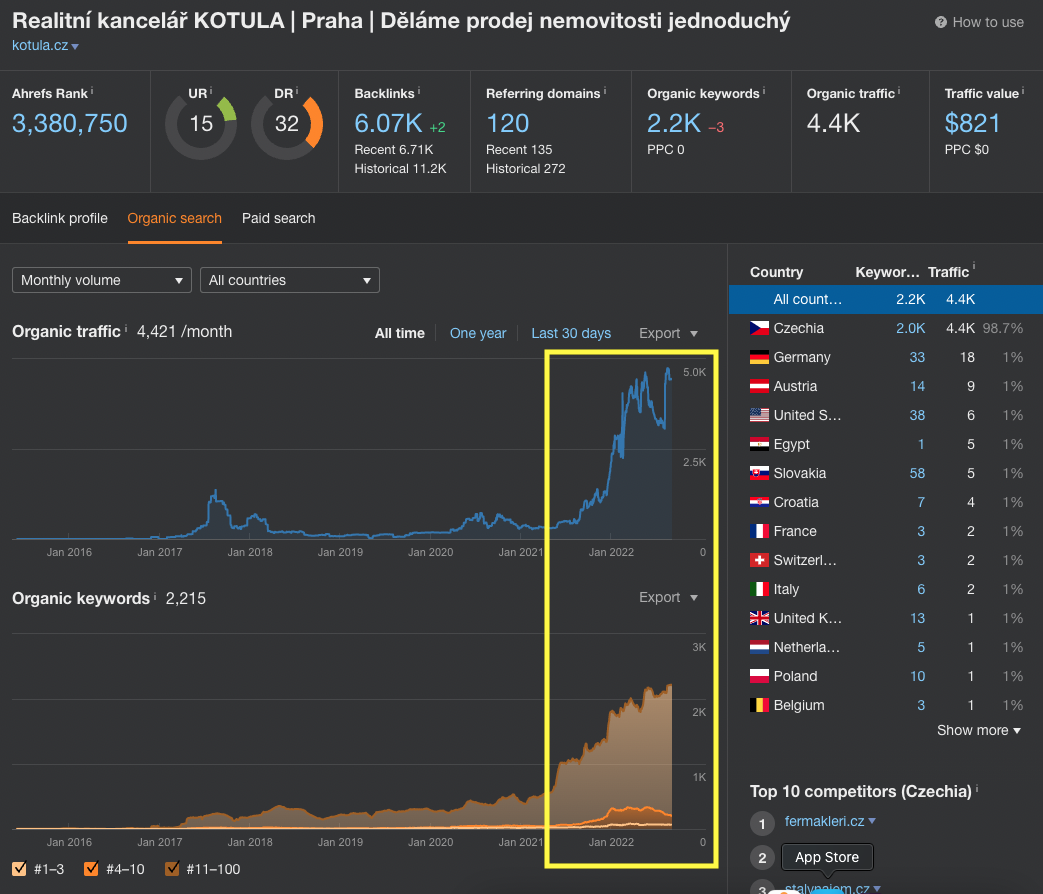Click the Ahrefs Rank info icon
This screenshot has height=894, width=1043.
(x=92, y=91)
